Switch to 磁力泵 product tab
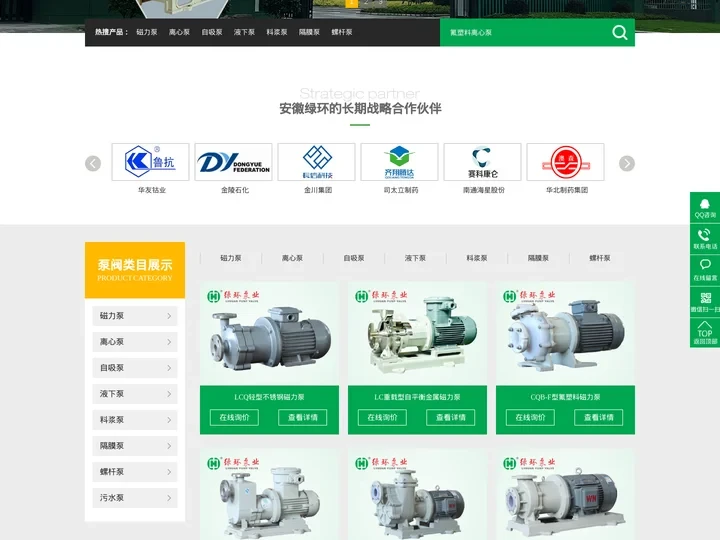 231,258
